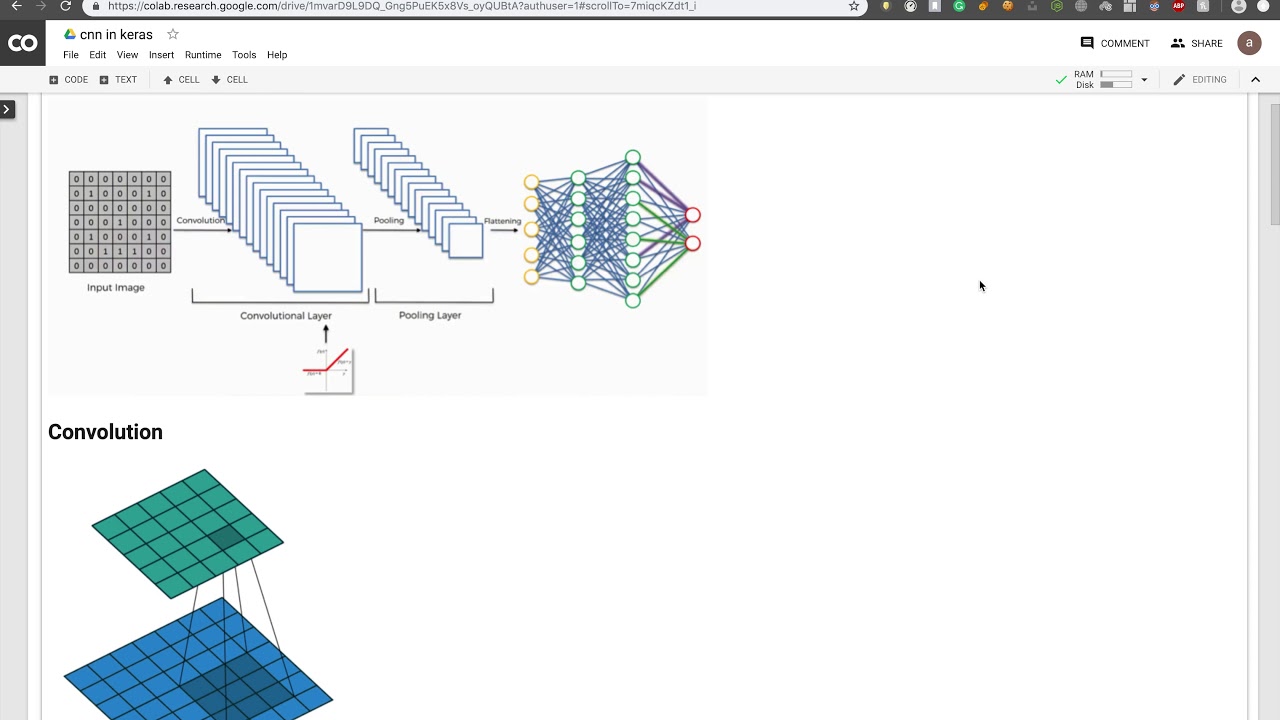Viewport: 1280px width, 720px height.
Task: Click the notebook title cnn in keras
Action: point(116,34)
